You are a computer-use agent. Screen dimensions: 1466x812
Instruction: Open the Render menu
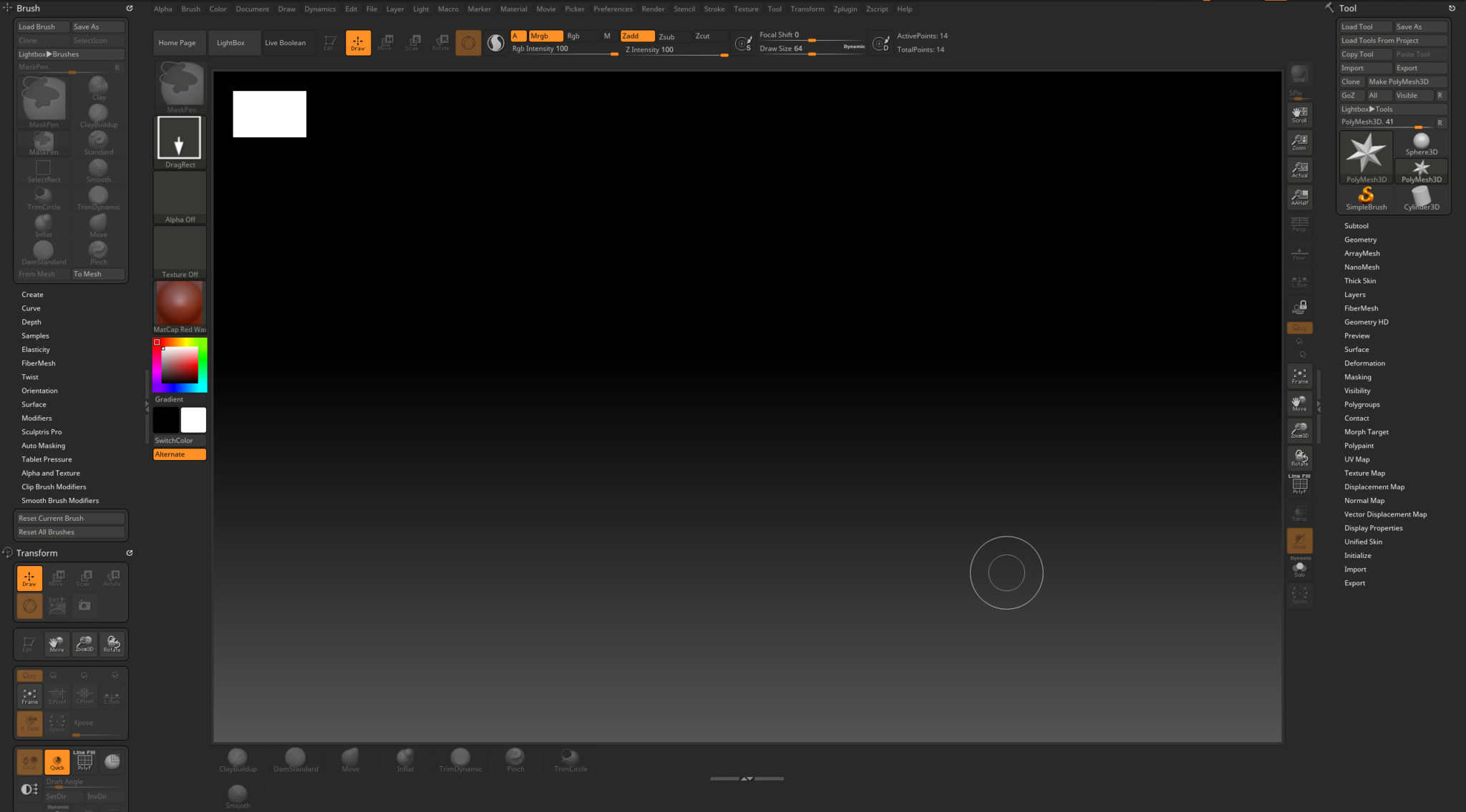click(x=653, y=9)
